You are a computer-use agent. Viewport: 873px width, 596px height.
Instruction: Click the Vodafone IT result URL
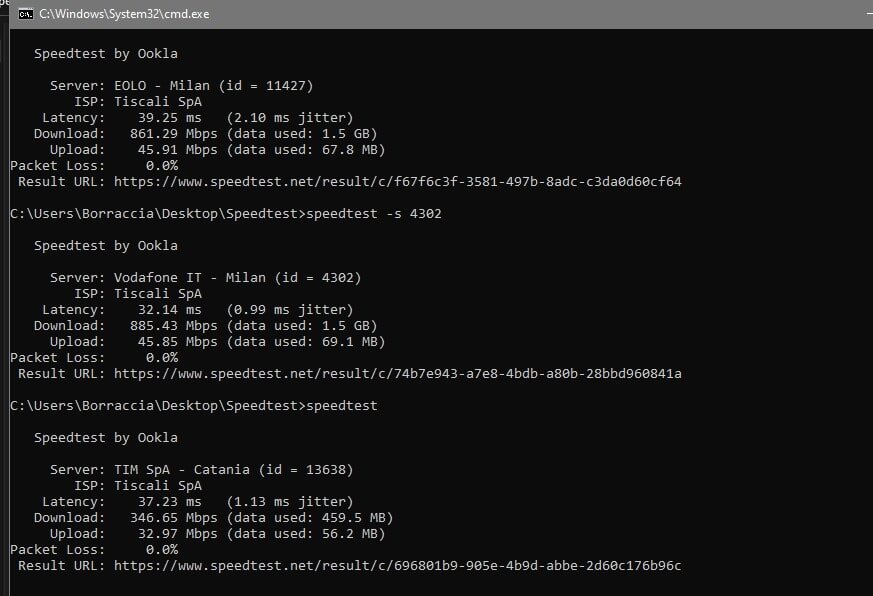[x=398, y=374]
